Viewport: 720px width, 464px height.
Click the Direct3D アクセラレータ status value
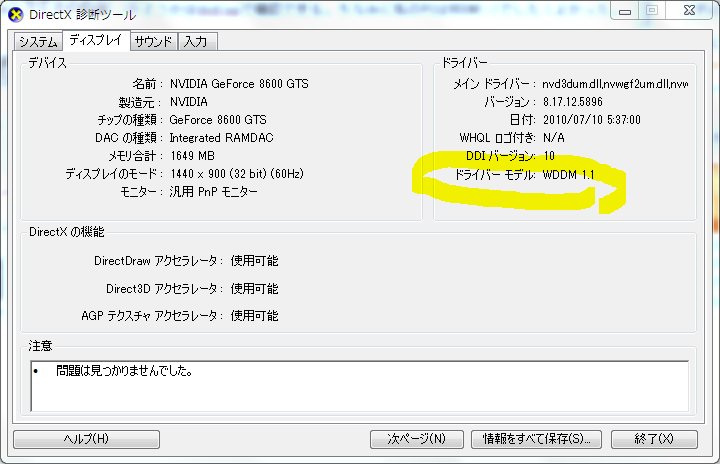pos(254,289)
